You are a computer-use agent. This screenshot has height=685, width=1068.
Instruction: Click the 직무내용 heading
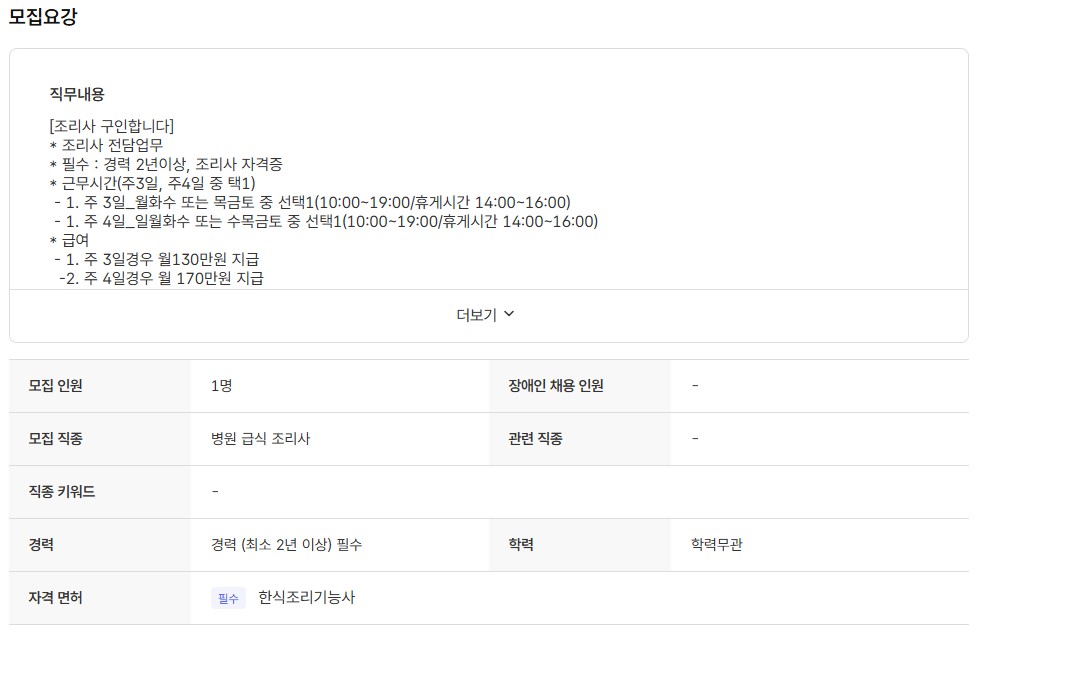coord(77,94)
